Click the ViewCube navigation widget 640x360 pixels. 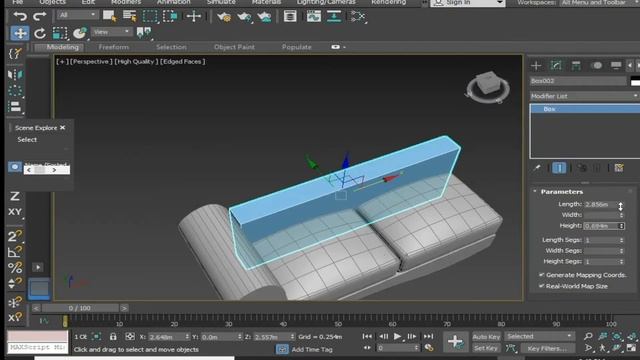(x=488, y=87)
